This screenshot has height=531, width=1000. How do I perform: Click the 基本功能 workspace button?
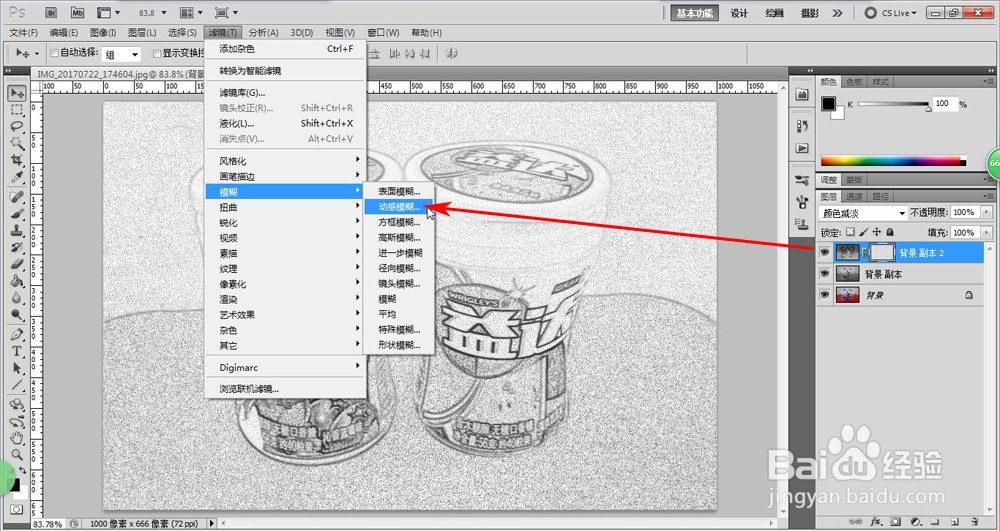point(695,13)
